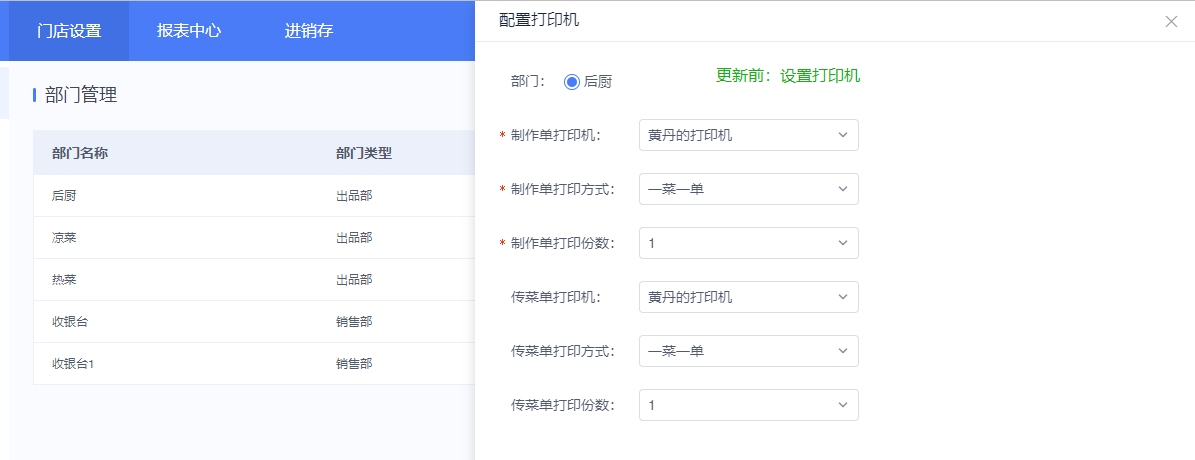
Task: Expand the 制作单打印方式 combo box
Action: point(748,189)
